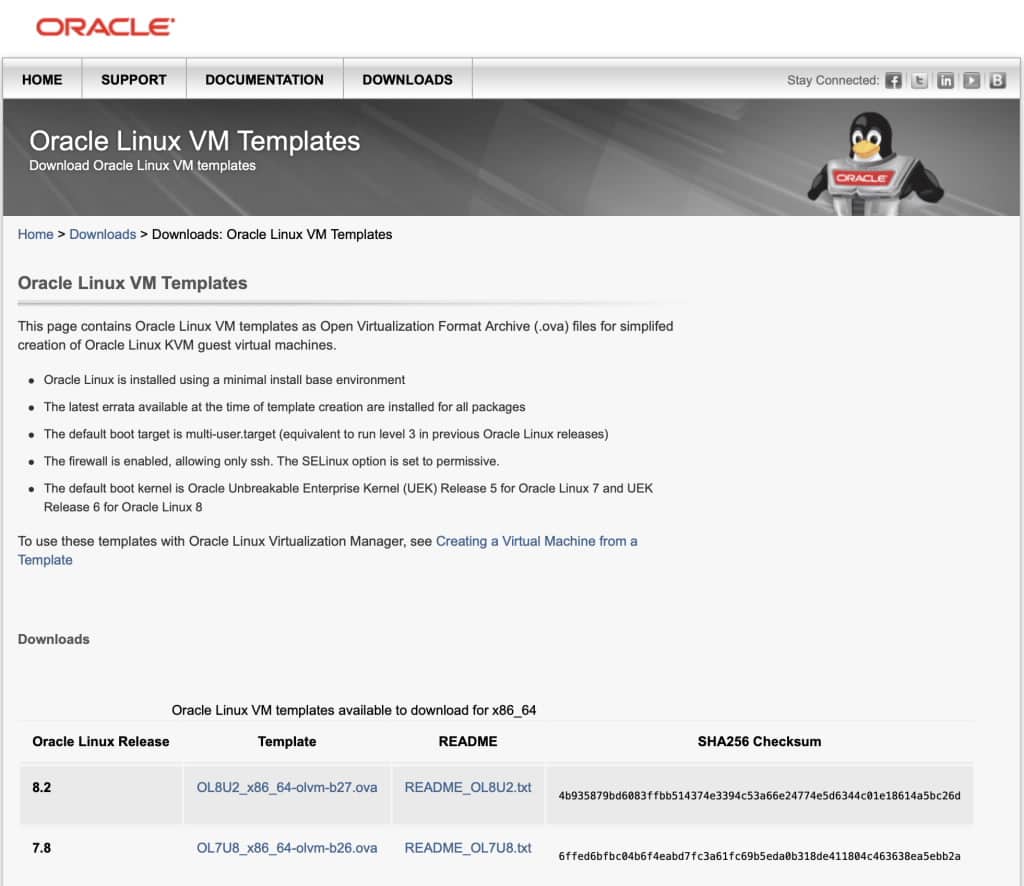This screenshot has width=1024, height=886.
Task: Open README_OL7U8.txt for release 7.8
Action: tap(466, 847)
